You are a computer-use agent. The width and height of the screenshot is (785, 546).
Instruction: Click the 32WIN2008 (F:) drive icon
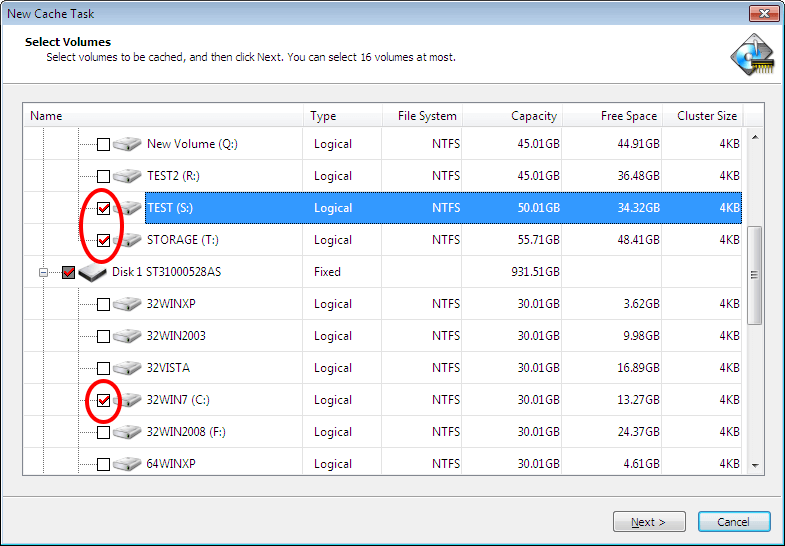pyautogui.click(x=127, y=432)
